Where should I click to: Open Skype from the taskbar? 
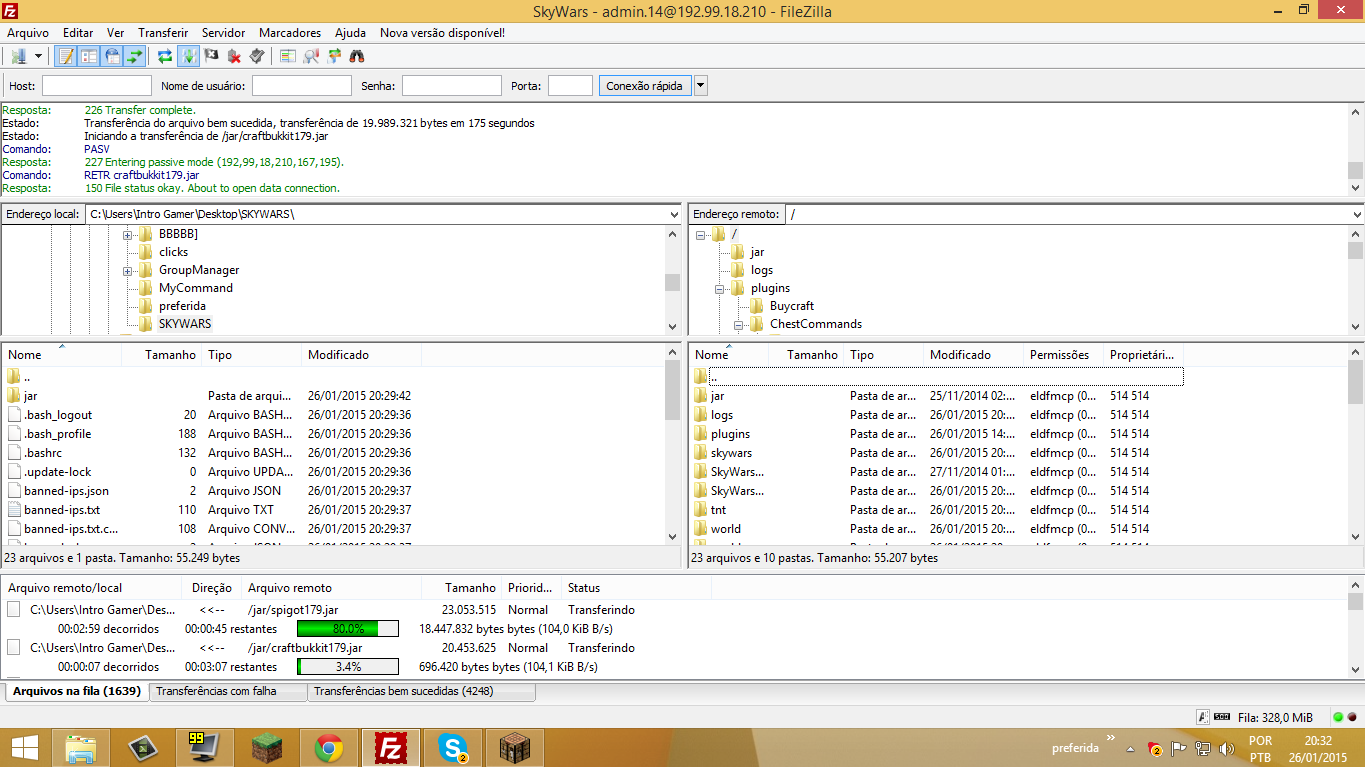point(453,747)
